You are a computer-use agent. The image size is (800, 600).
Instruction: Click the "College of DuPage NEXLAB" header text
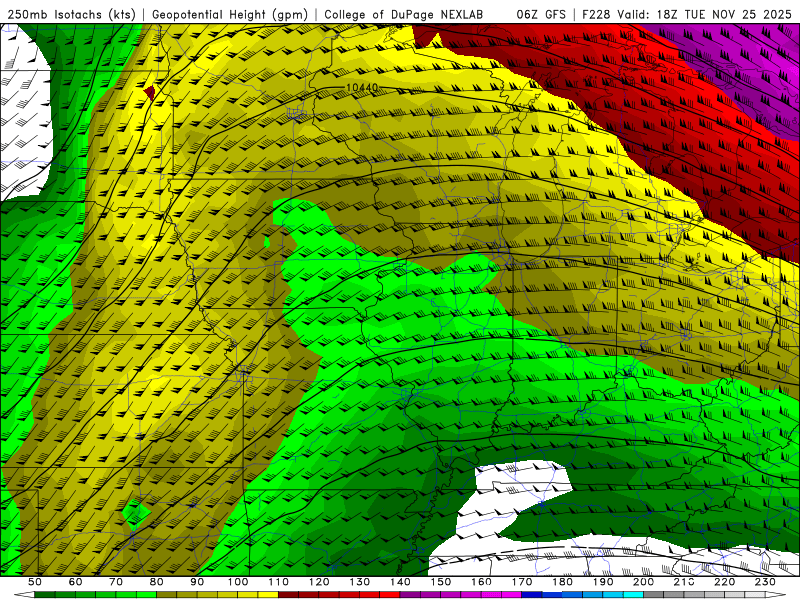404,15
